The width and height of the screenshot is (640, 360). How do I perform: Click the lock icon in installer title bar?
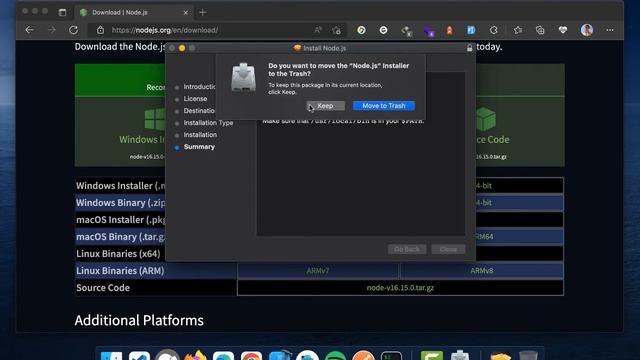coord(469,48)
